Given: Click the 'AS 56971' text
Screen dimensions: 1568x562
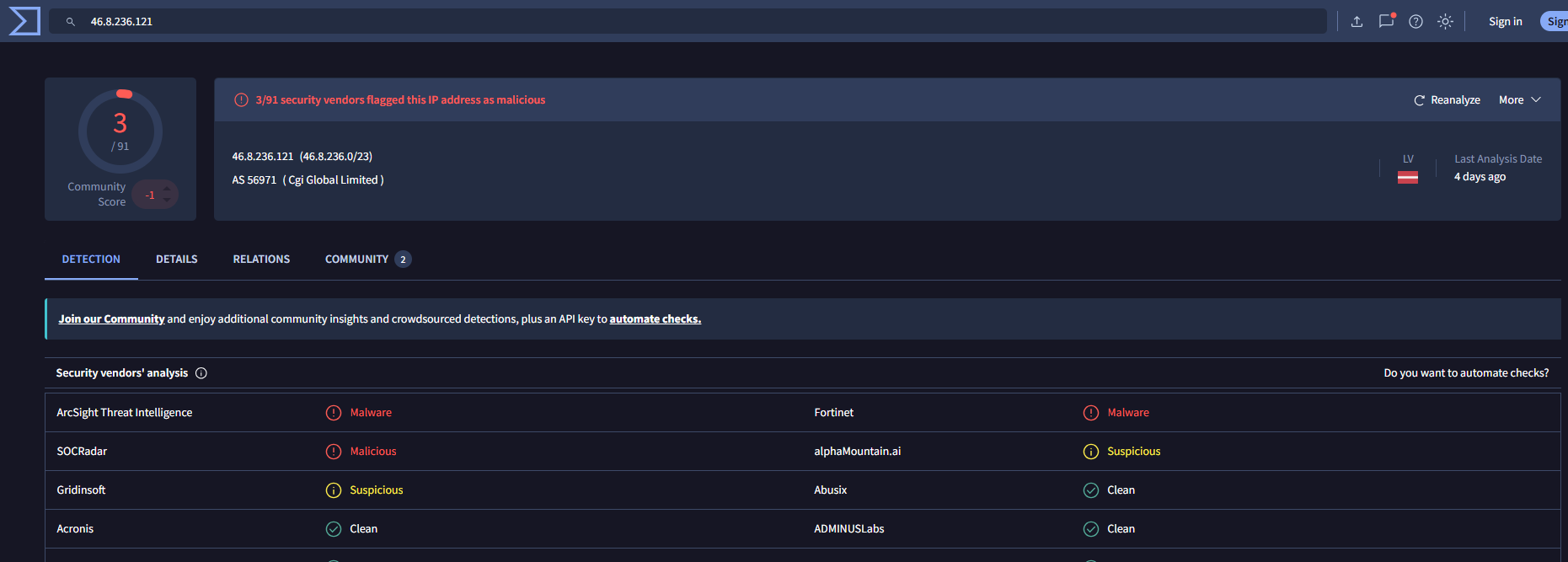Looking at the screenshot, I should (x=254, y=179).
